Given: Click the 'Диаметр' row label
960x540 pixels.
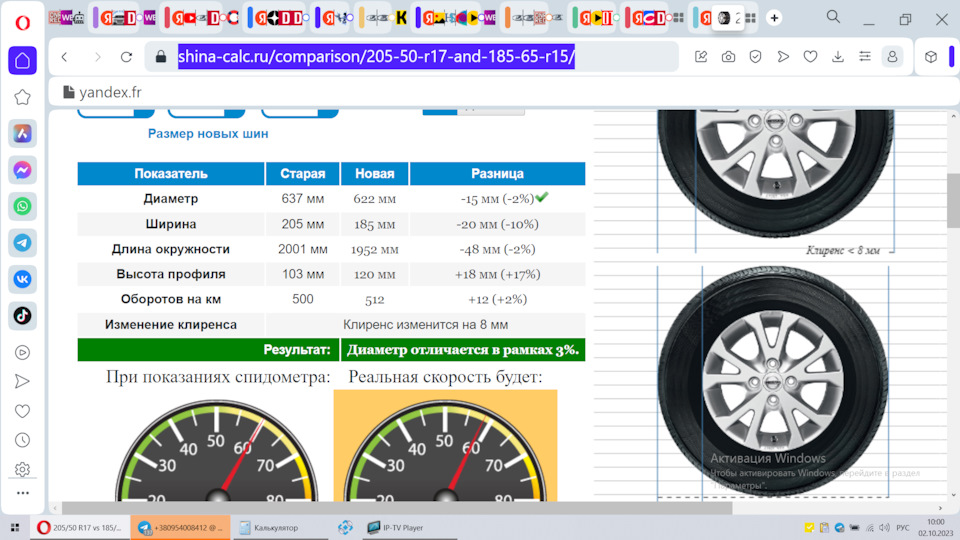Looking at the screenshot, I should (171, 199).
